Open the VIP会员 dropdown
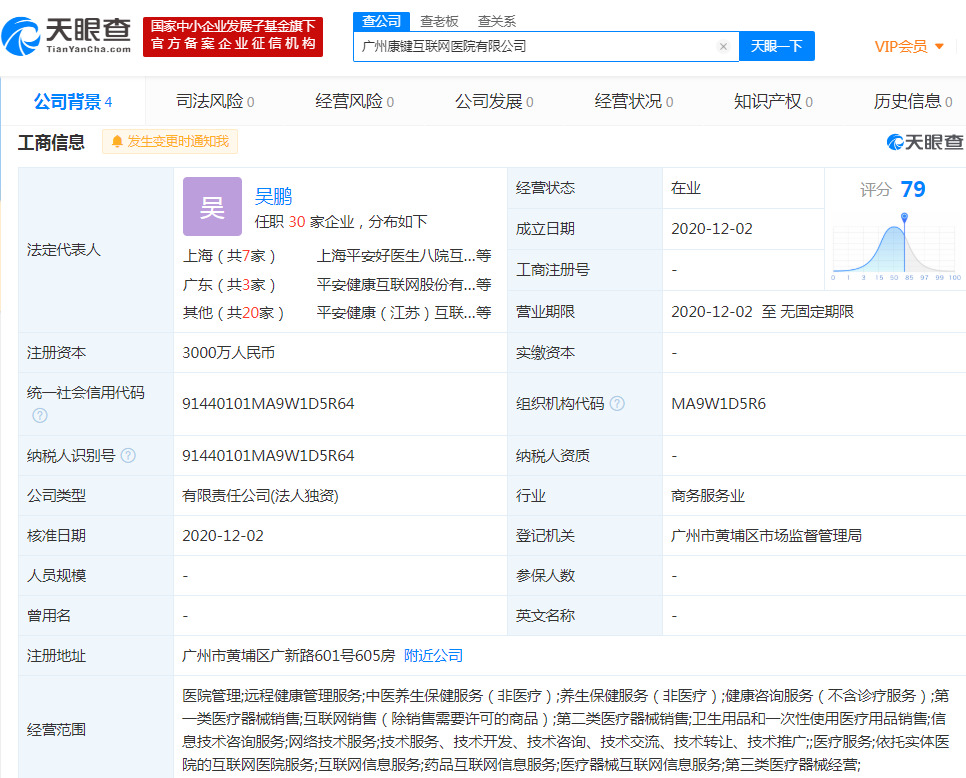The height and width of the screenshot is (778, 966). coord(909,46)
